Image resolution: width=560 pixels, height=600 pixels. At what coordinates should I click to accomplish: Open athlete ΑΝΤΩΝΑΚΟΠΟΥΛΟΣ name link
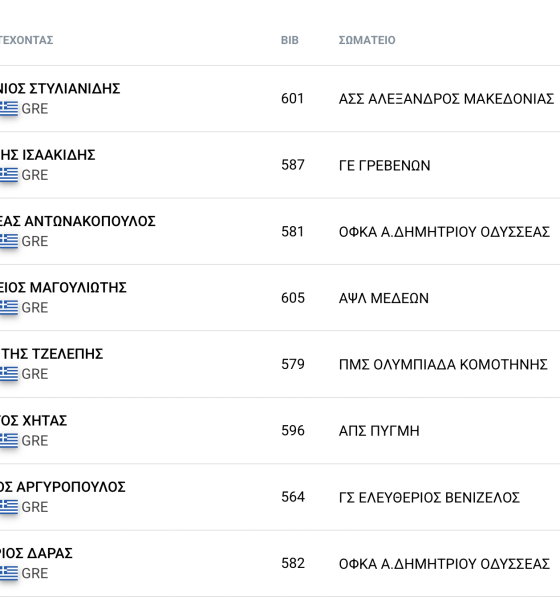78,221
